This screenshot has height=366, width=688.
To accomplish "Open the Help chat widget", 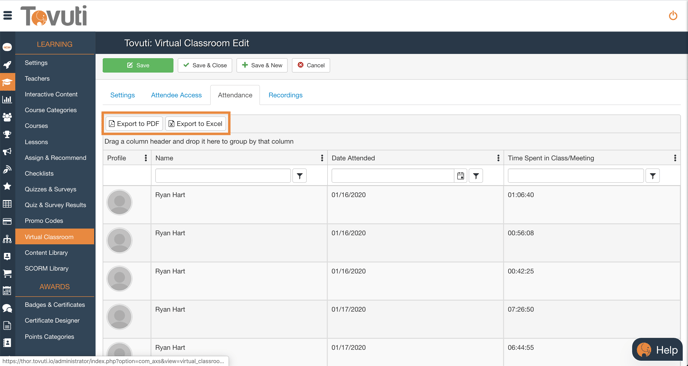I will click(657, 350).
